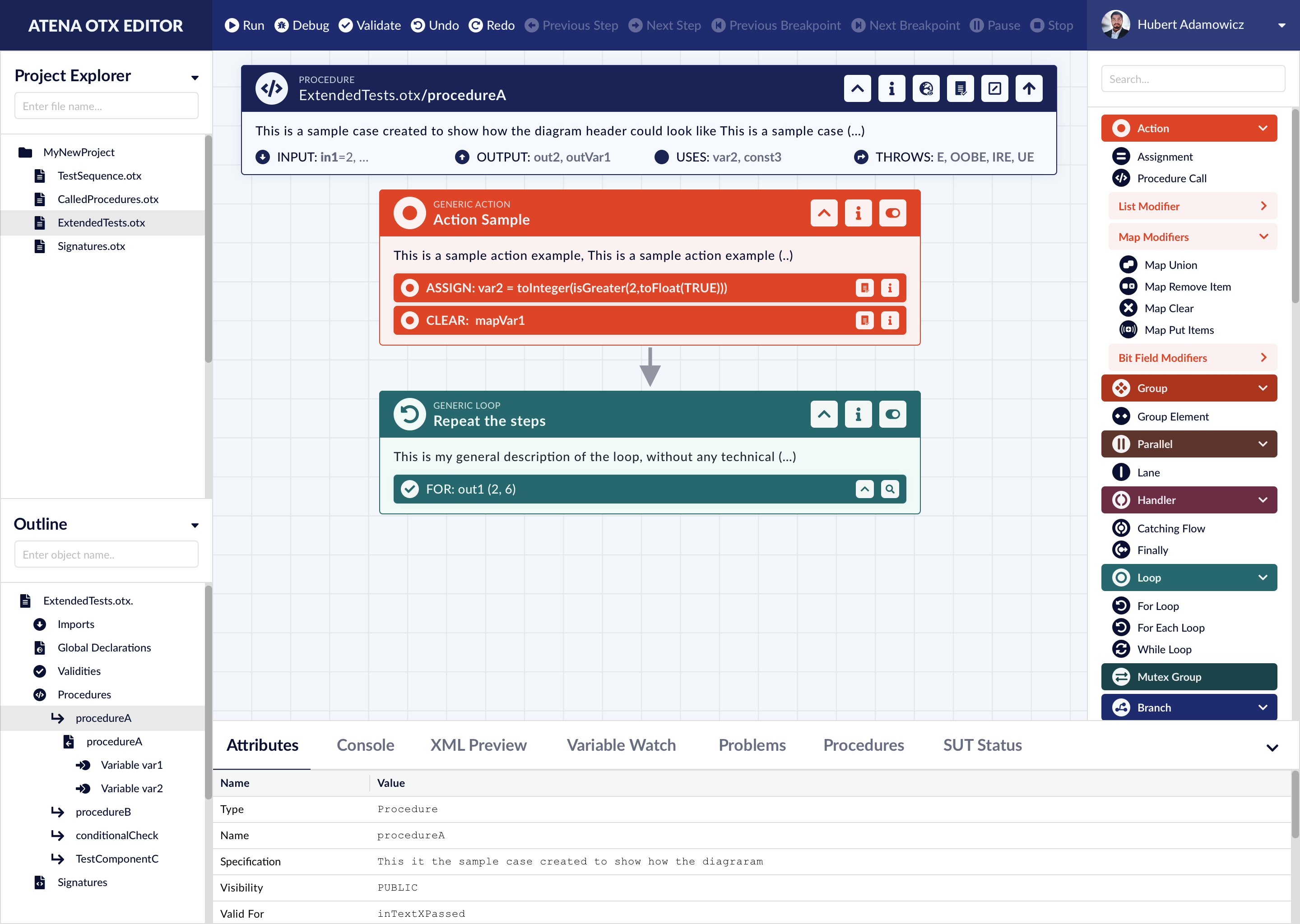Viewport: 1300px width, 924px height.
Task: Collapse the FOR out1 row chevron
Action: click(x=864, y=489)
